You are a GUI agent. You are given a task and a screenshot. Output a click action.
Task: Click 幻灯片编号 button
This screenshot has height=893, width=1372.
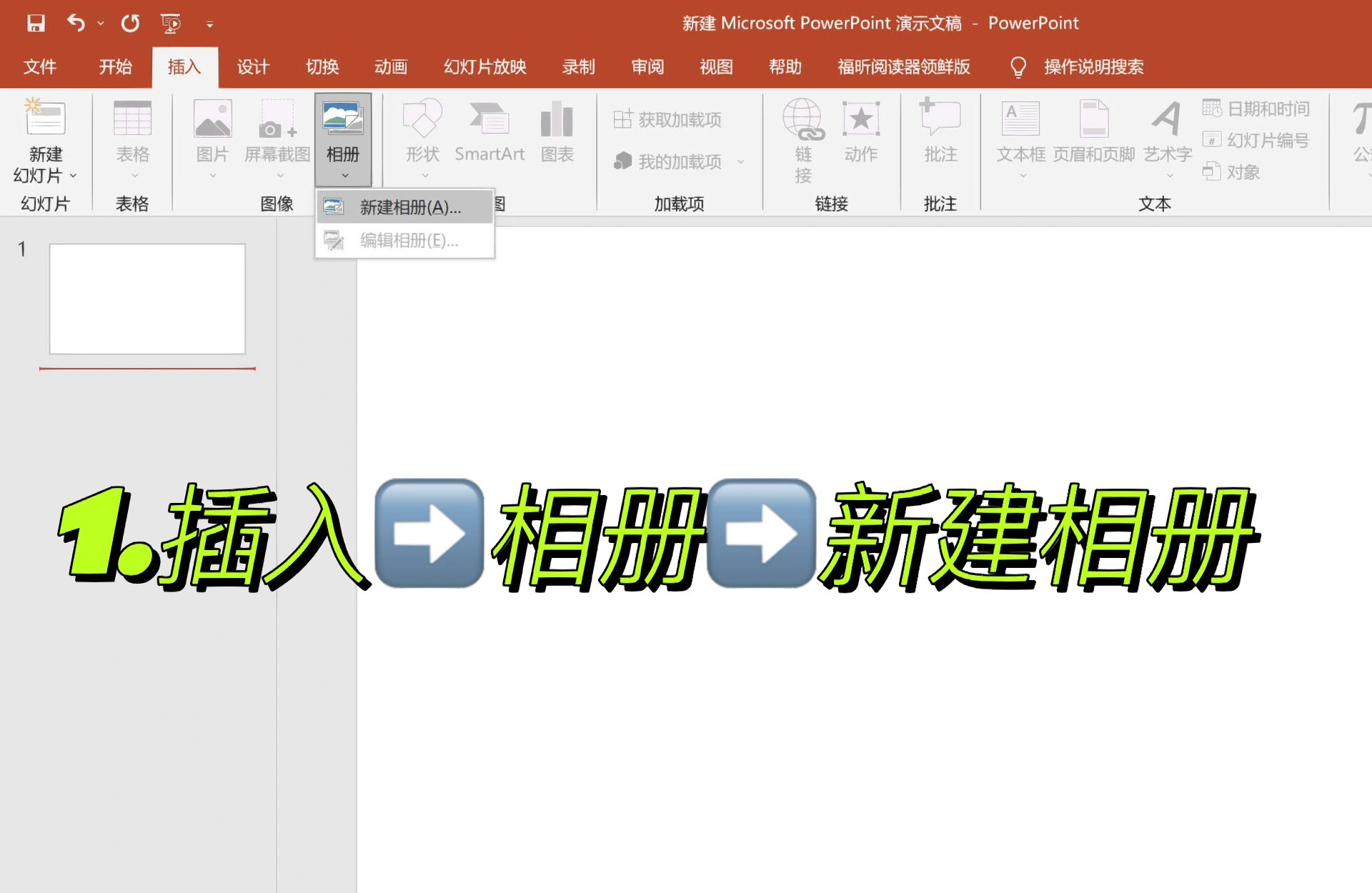tap(1256, 140)
